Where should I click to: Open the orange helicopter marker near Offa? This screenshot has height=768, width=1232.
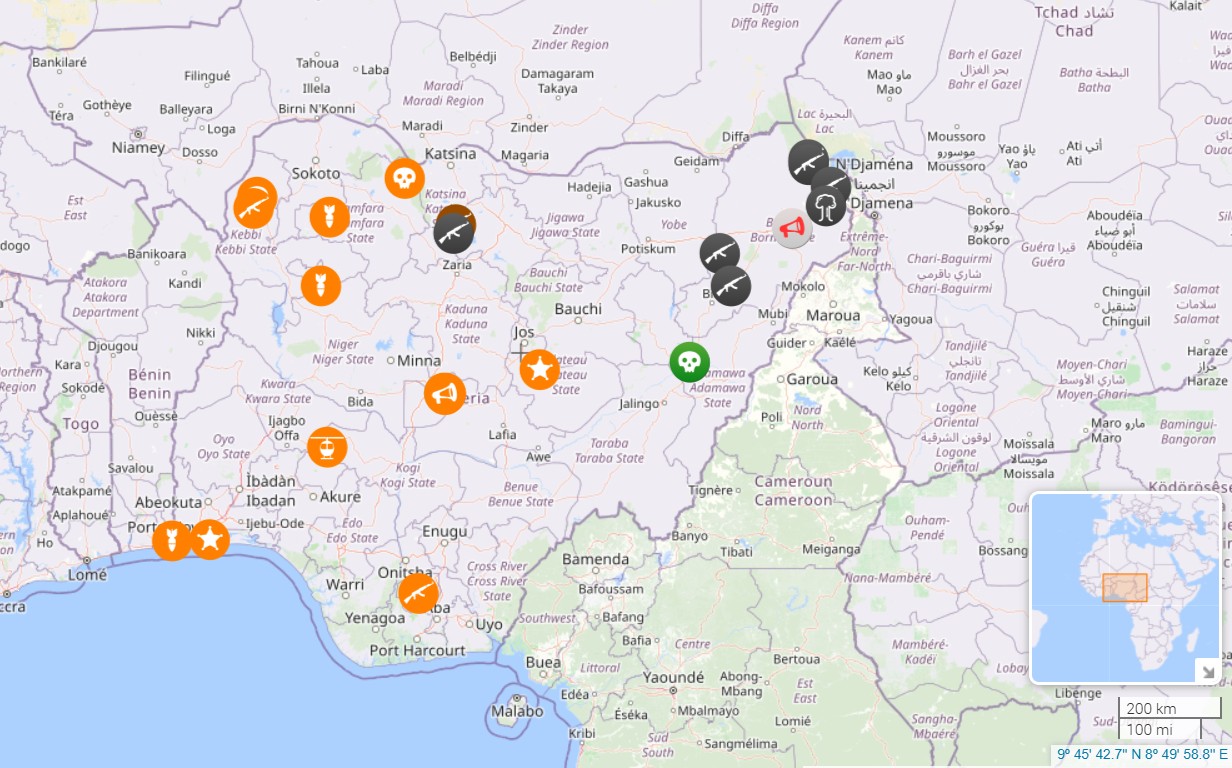tap(327, 447)
